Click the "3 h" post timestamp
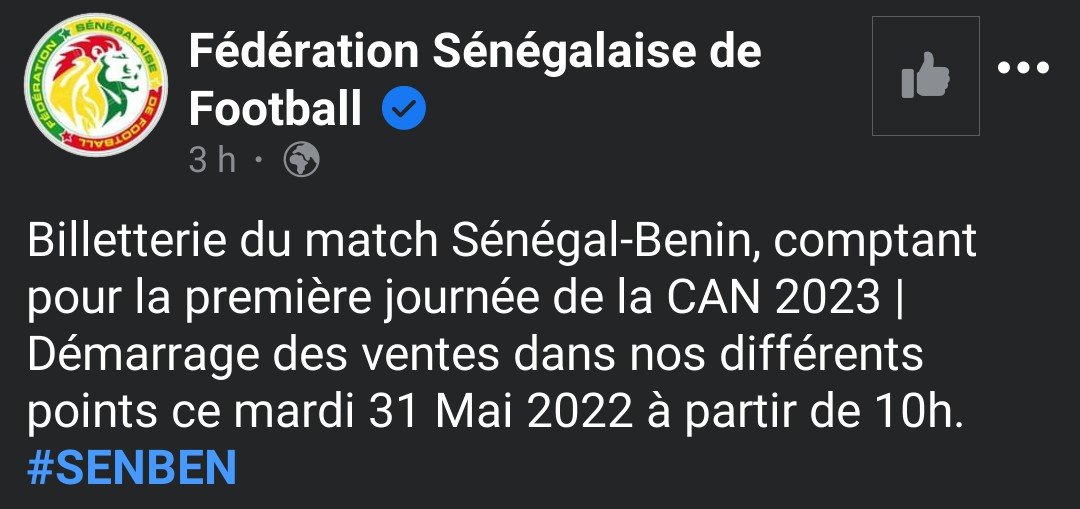 point(212,160)
